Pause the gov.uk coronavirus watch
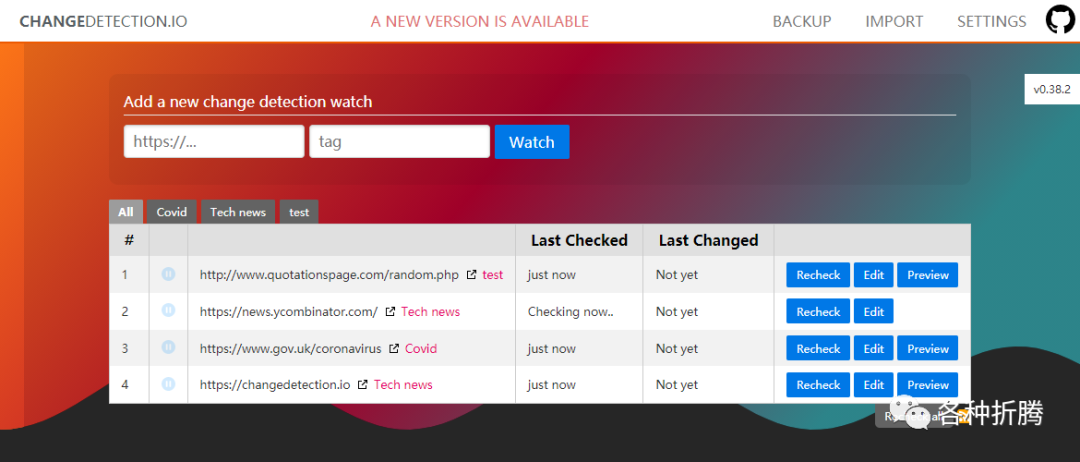The width and height of the screenshot is (1080, 462). (x=168, y=347)
